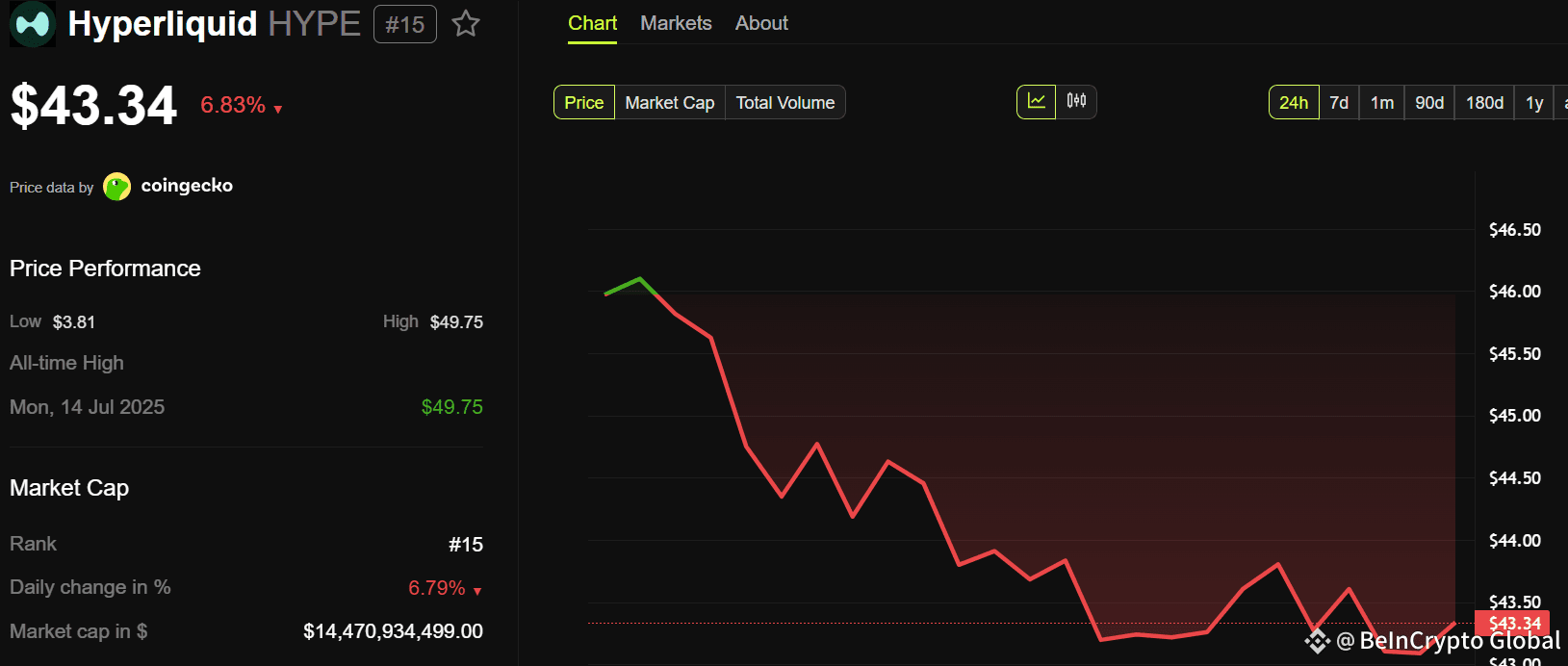
Task: Click the red down arrow beside 6.83%
Action: tap(278, 109)
